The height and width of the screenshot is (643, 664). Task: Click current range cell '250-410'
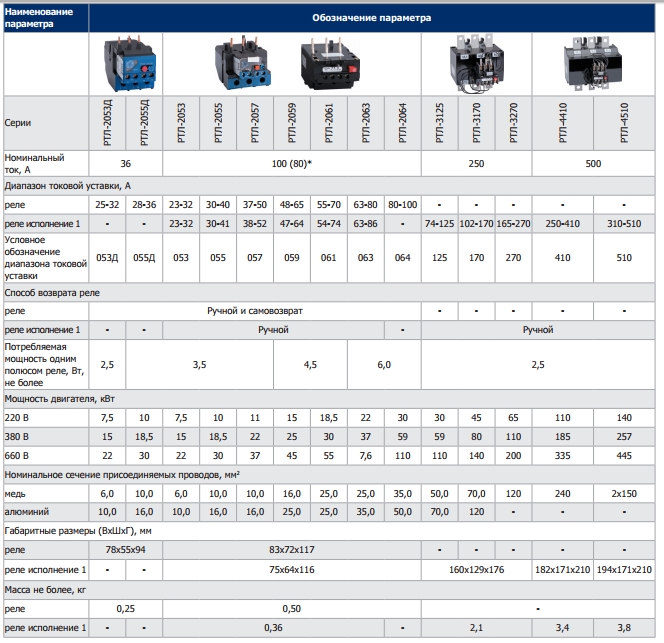click(x=563, y=224)
